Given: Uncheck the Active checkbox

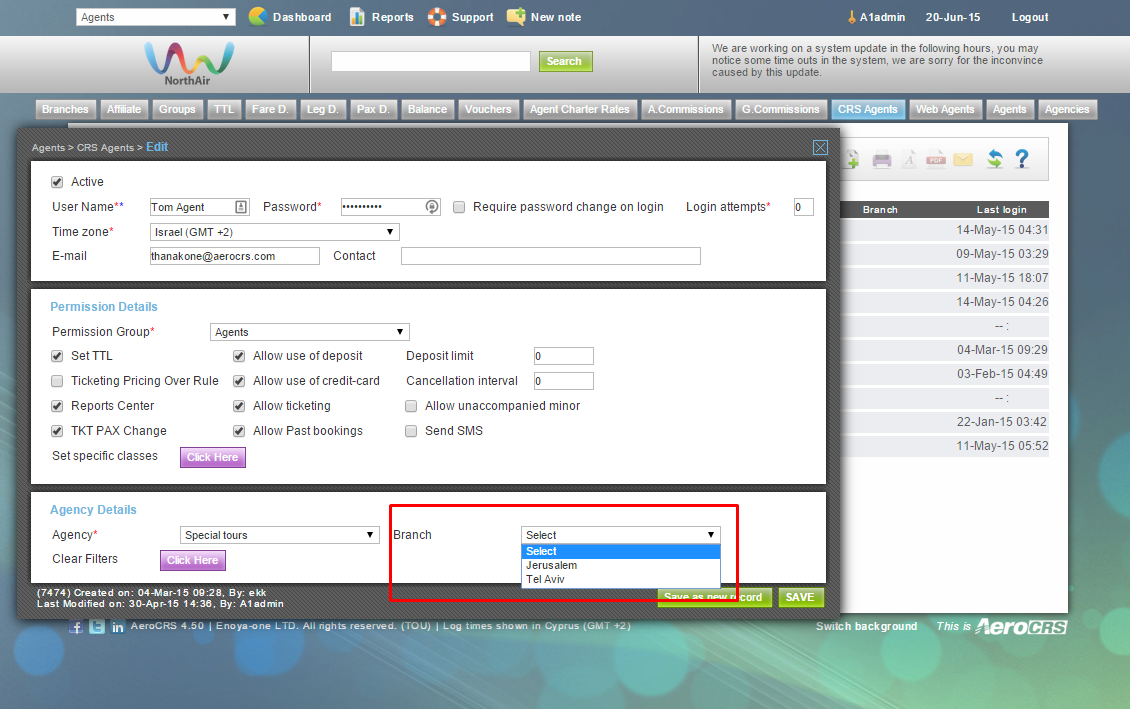Looking at the screenshot, I should coord(57,182).
